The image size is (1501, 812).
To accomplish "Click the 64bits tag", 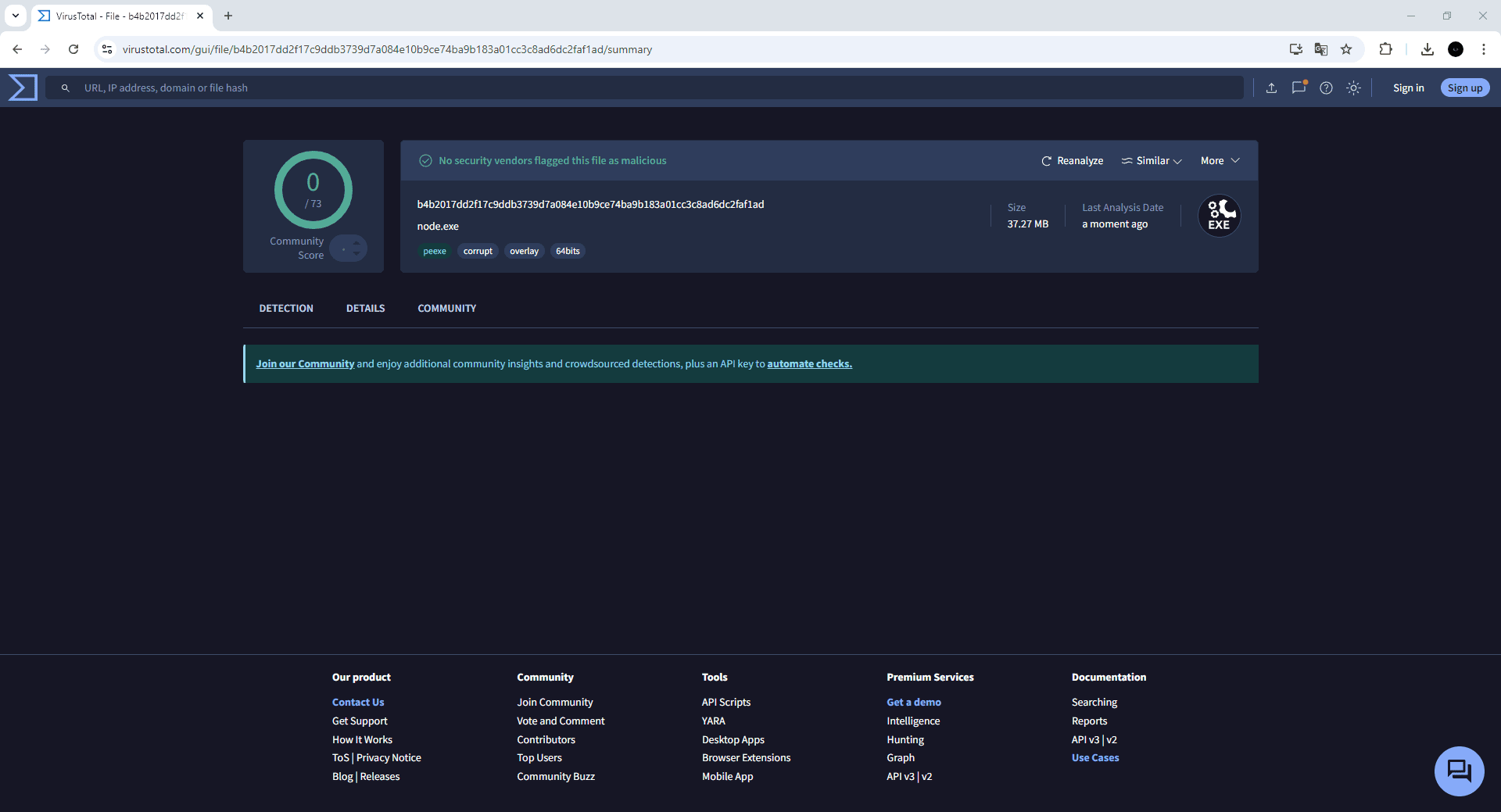I will click(568, 251).
